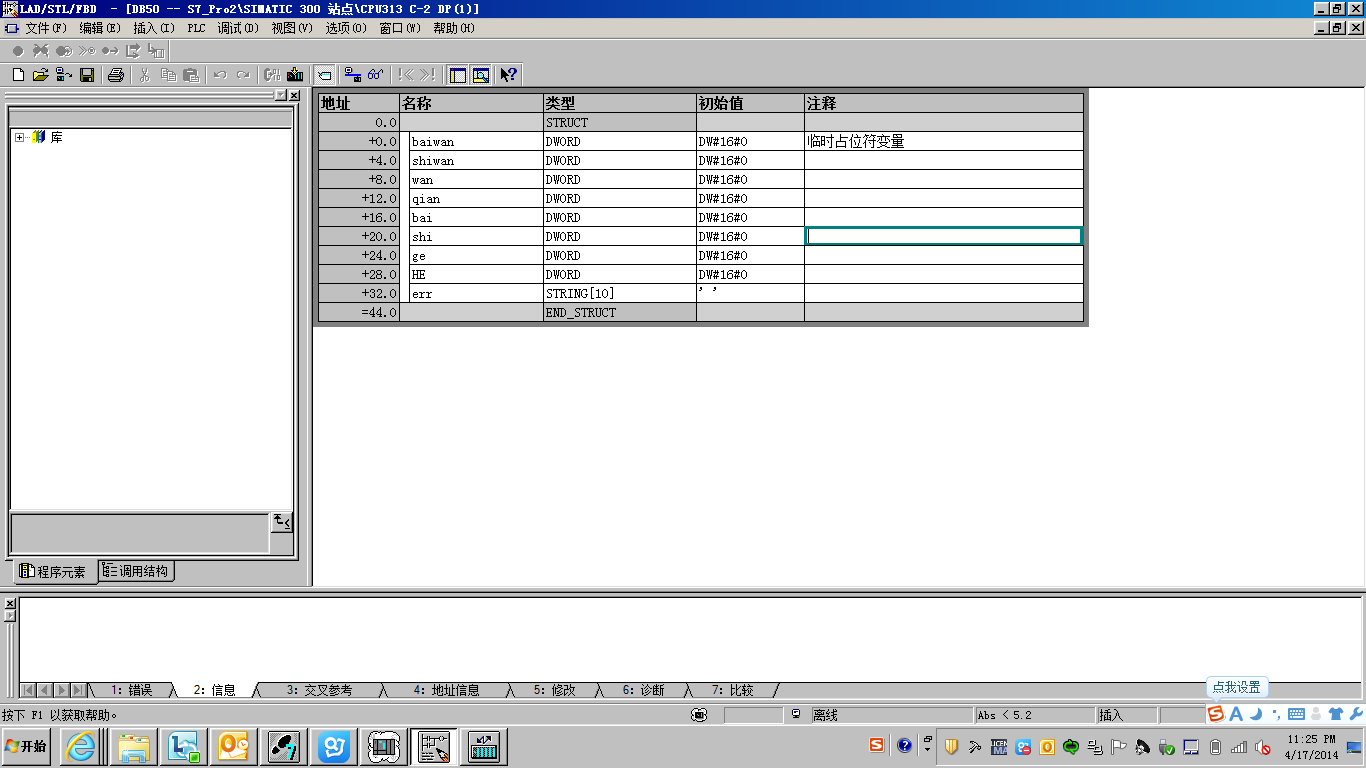
Task: Click the up/back button in overview description pane
Action: (282, 522)
